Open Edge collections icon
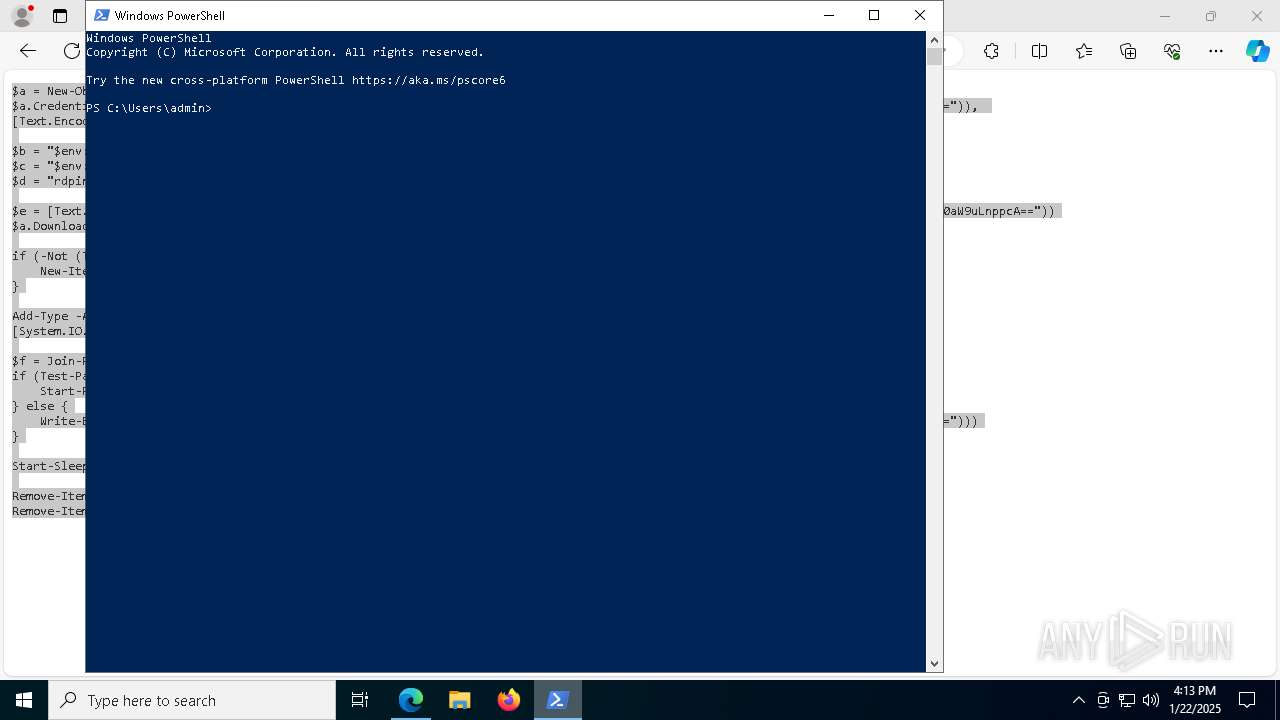The image size is (1280, 720). [x=1128, y=51]
